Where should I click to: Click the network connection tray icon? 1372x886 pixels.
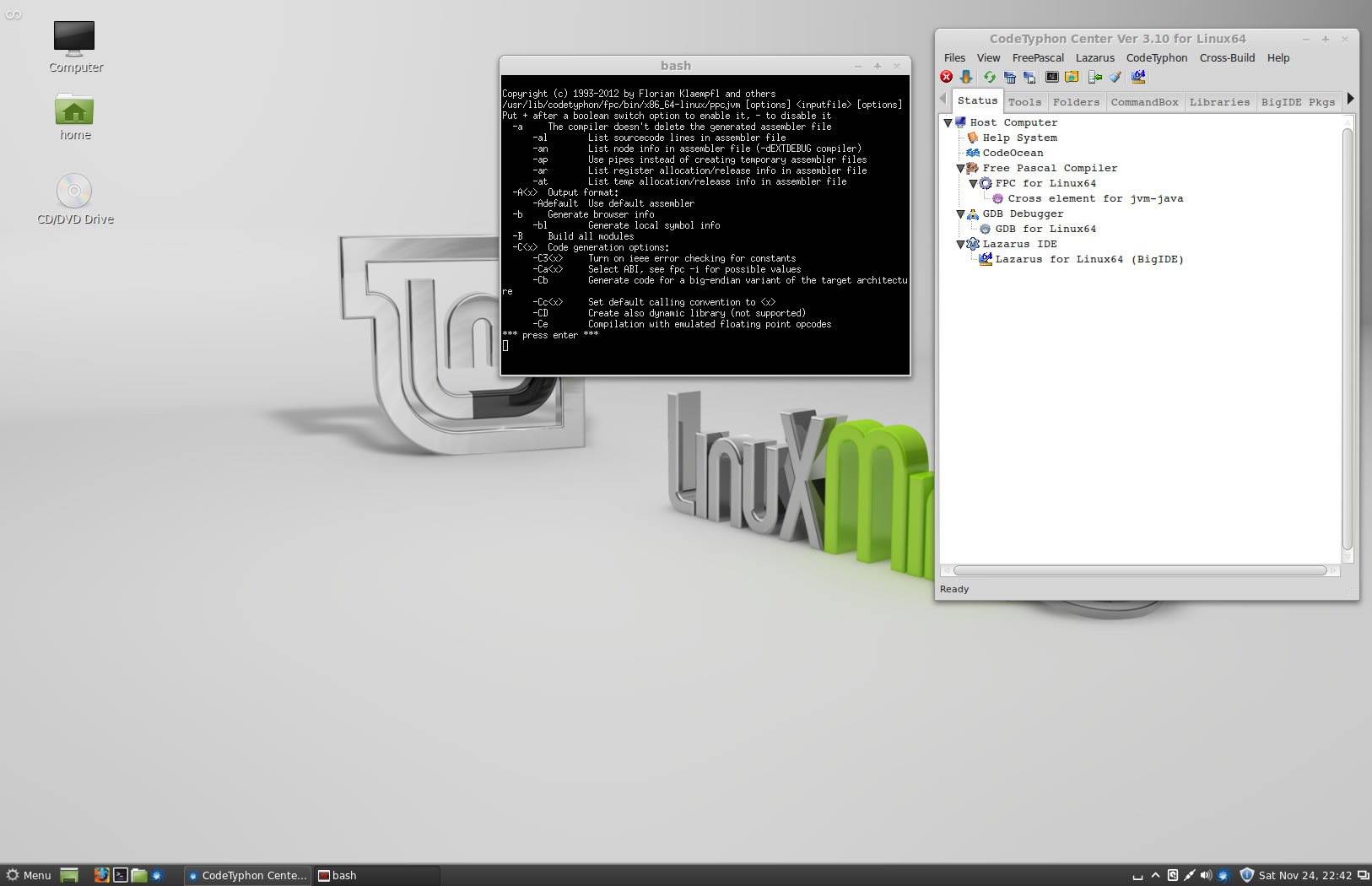pos(1189,875)
